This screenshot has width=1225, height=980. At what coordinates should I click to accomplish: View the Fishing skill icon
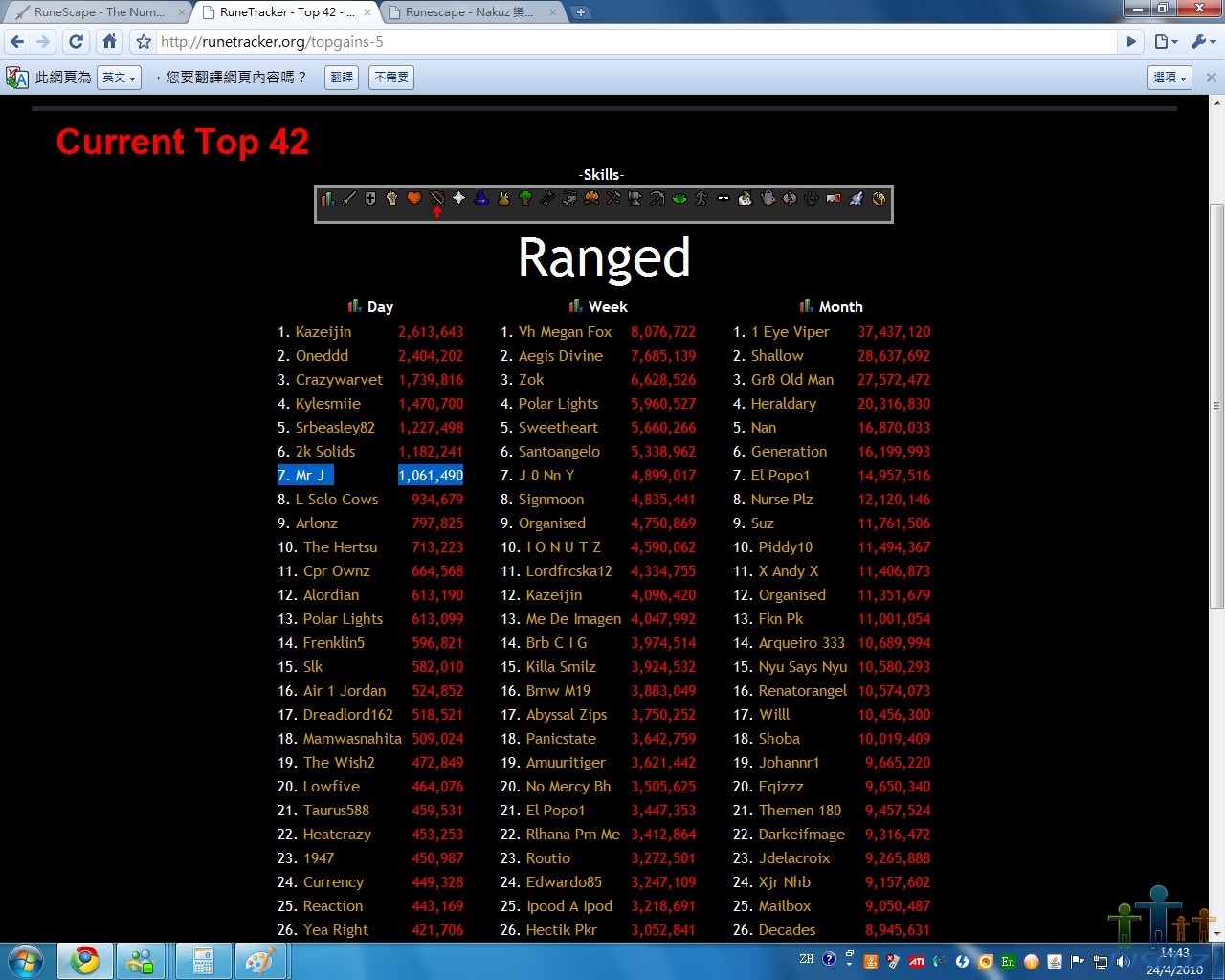tap(569, 198)
